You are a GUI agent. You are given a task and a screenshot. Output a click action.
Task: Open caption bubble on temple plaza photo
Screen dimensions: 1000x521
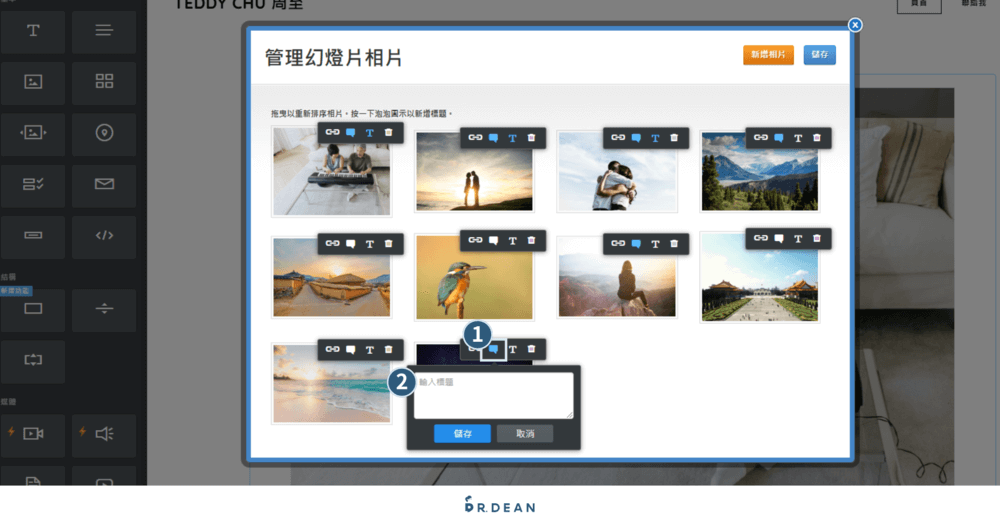point(779,238)
